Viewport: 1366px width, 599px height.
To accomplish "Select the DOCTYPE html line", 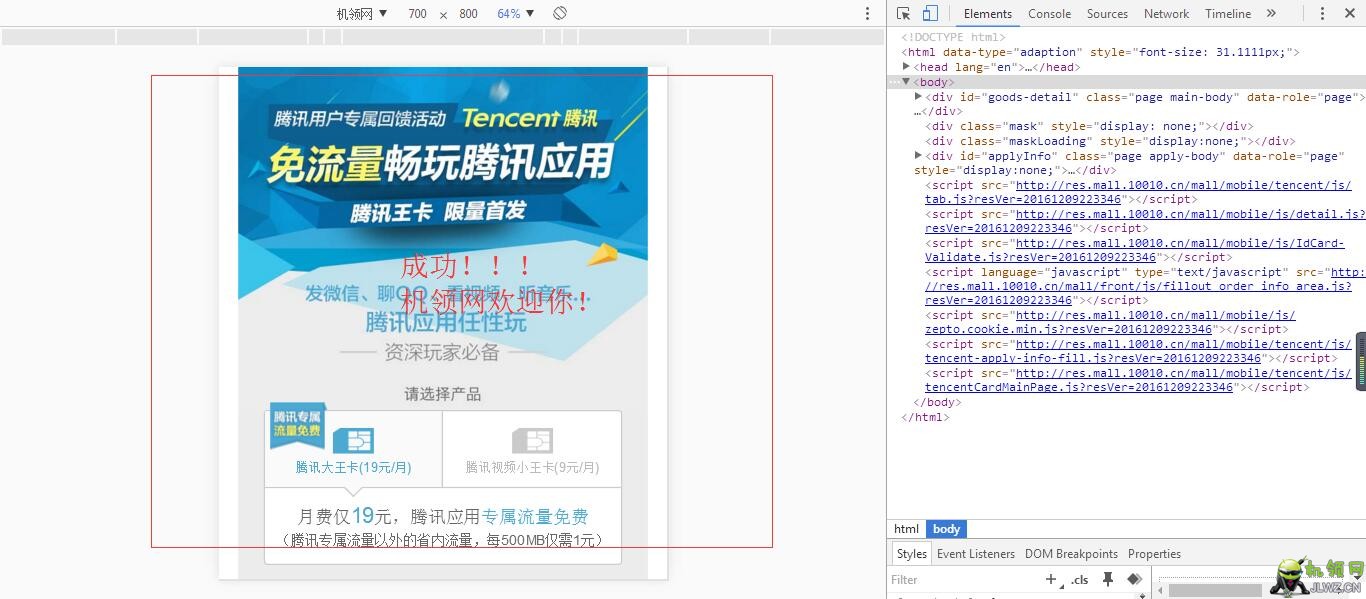I will point(953,37).
